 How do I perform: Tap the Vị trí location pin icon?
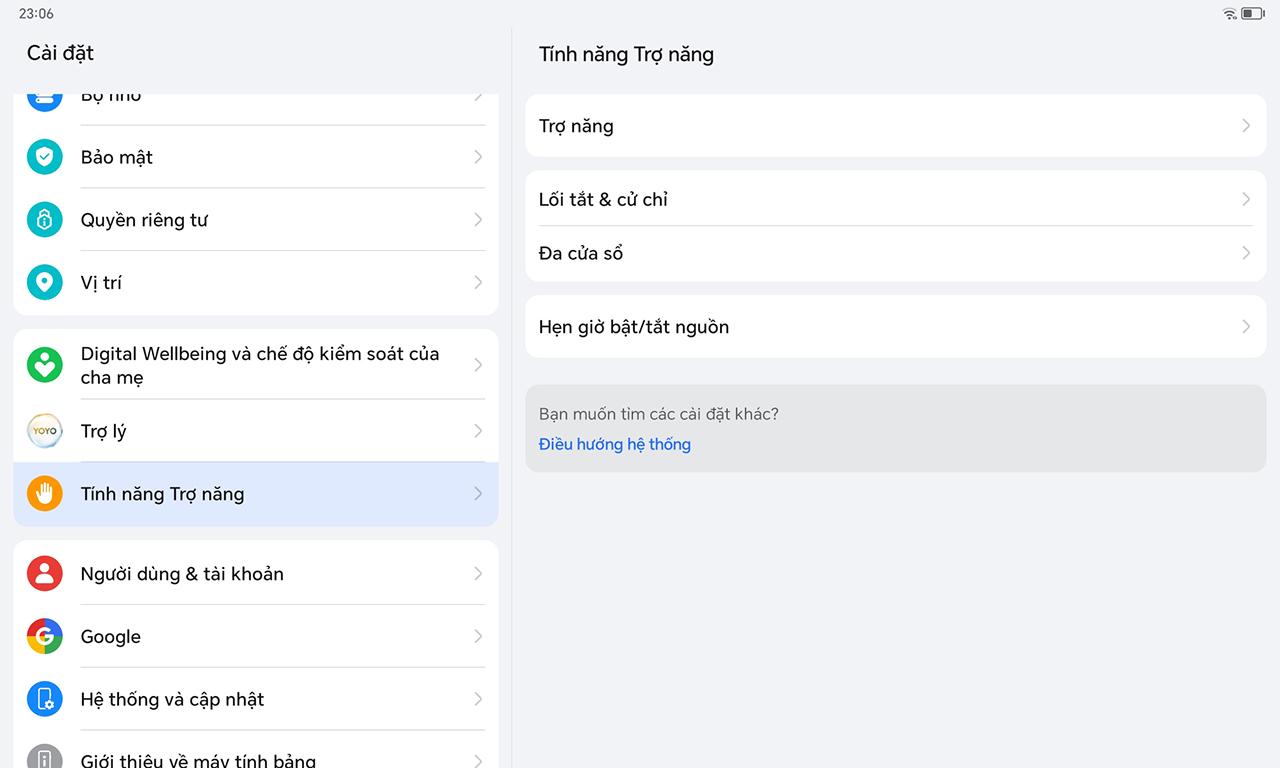44,283
